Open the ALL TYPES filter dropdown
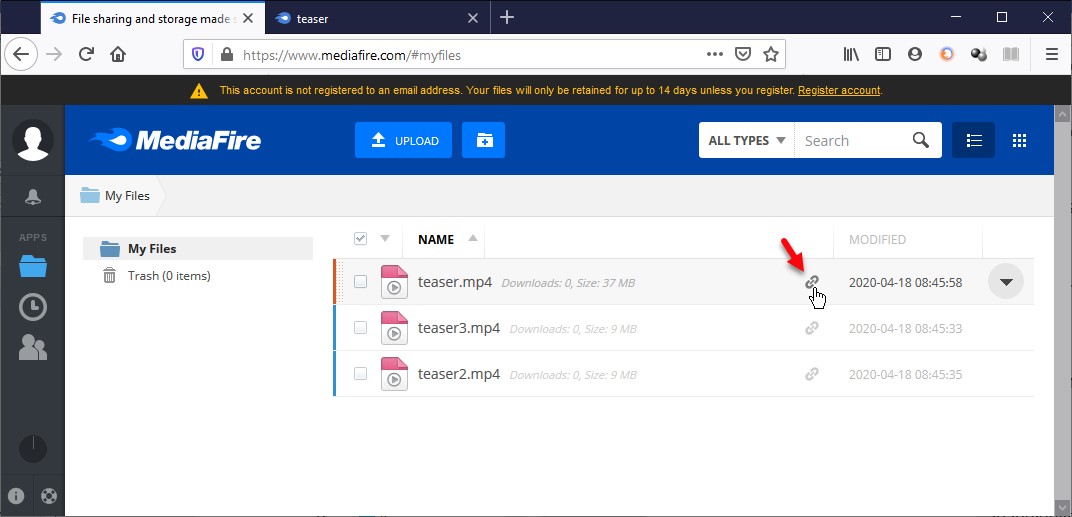Image resolution: width=1072 pixels, height=517 pixels. tap(746, 141)
